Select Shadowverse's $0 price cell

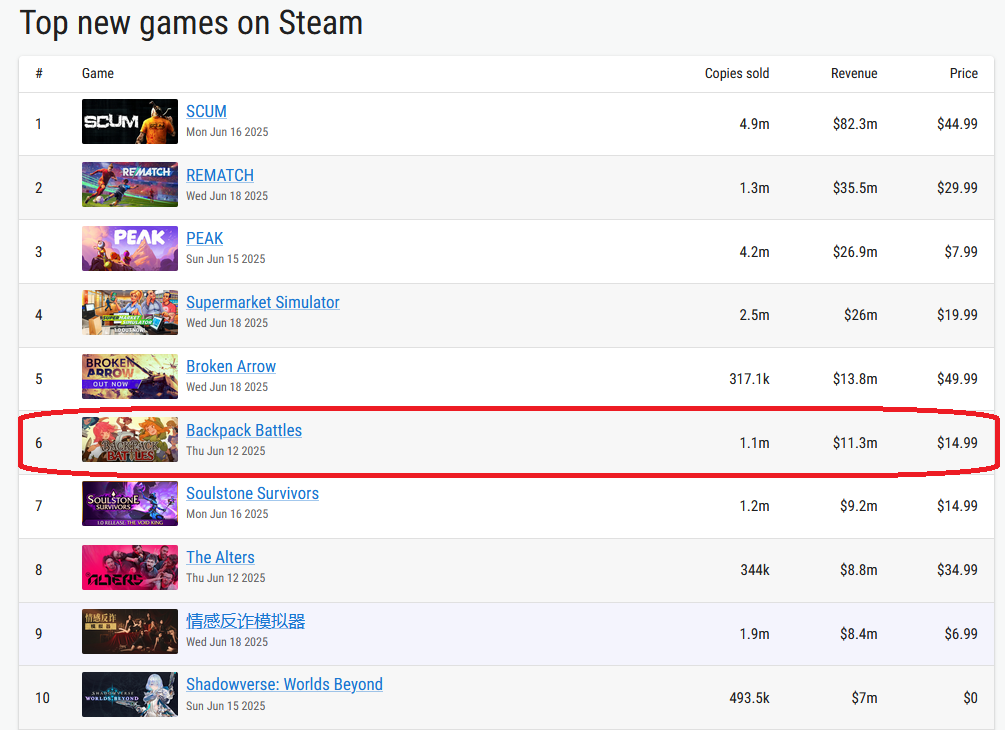pyautogui.click(x=970, y=698)
